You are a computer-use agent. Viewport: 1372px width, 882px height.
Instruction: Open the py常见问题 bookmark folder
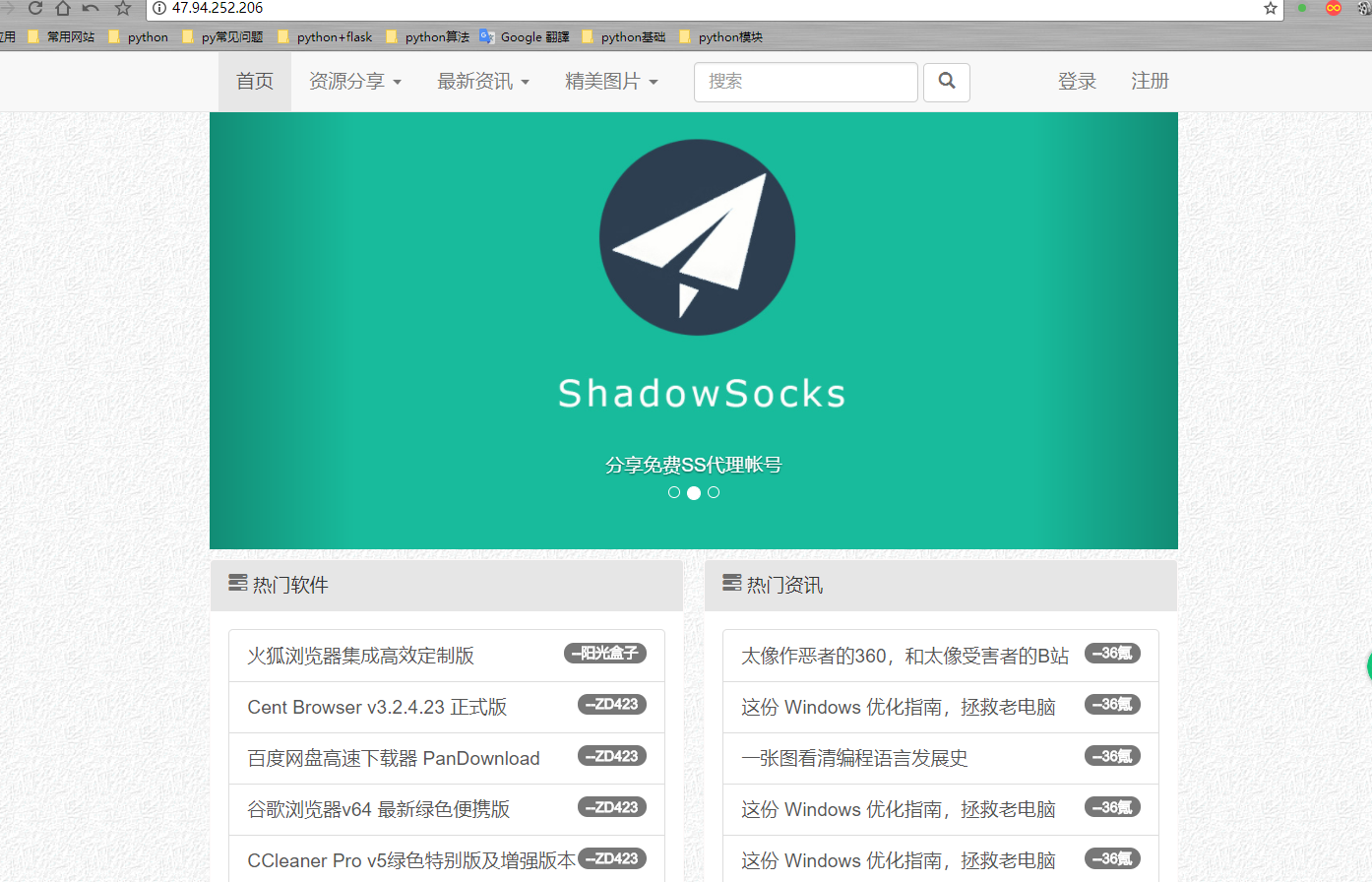(222, 36)
